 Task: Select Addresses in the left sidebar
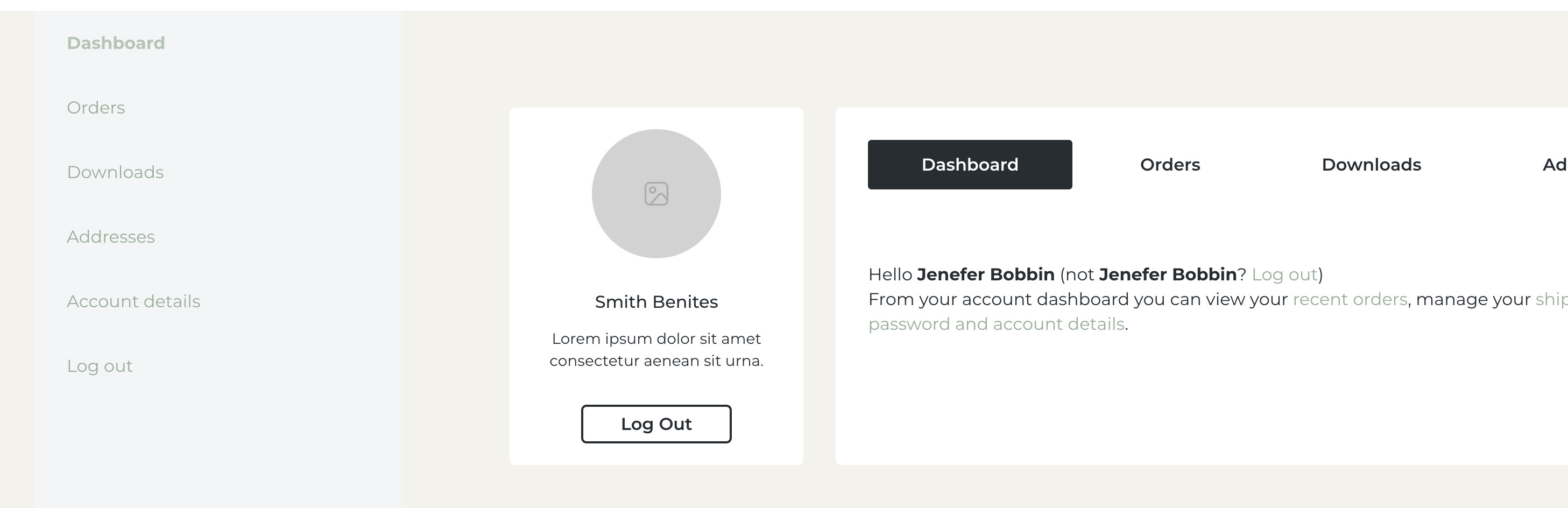click(x=111, y=237)
